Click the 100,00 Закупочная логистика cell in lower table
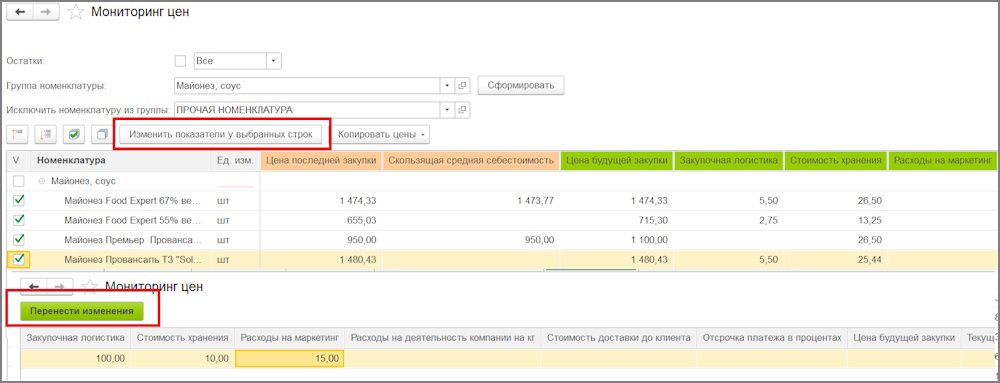 (76, 359)
